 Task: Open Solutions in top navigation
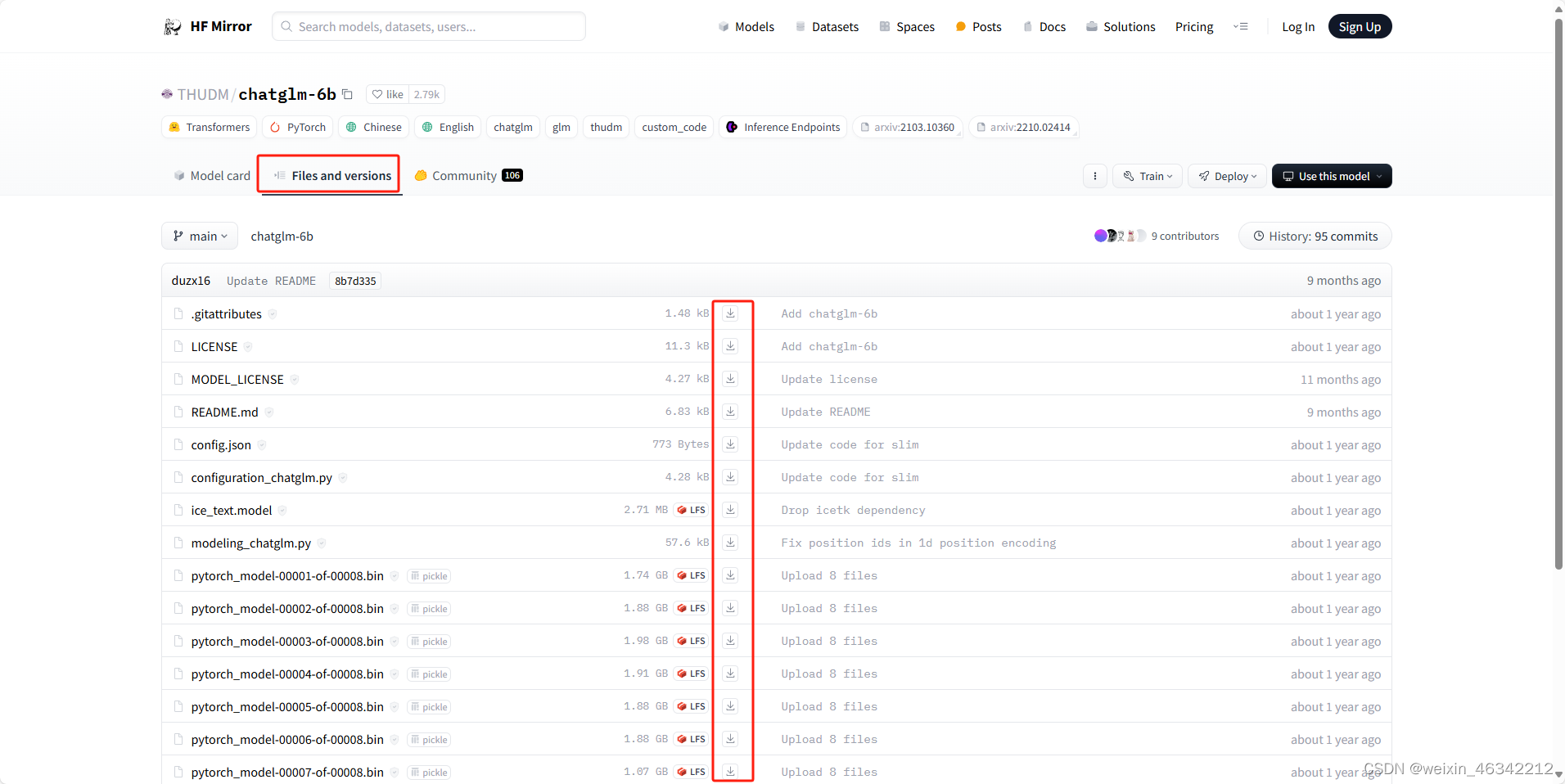(1121, 26)
